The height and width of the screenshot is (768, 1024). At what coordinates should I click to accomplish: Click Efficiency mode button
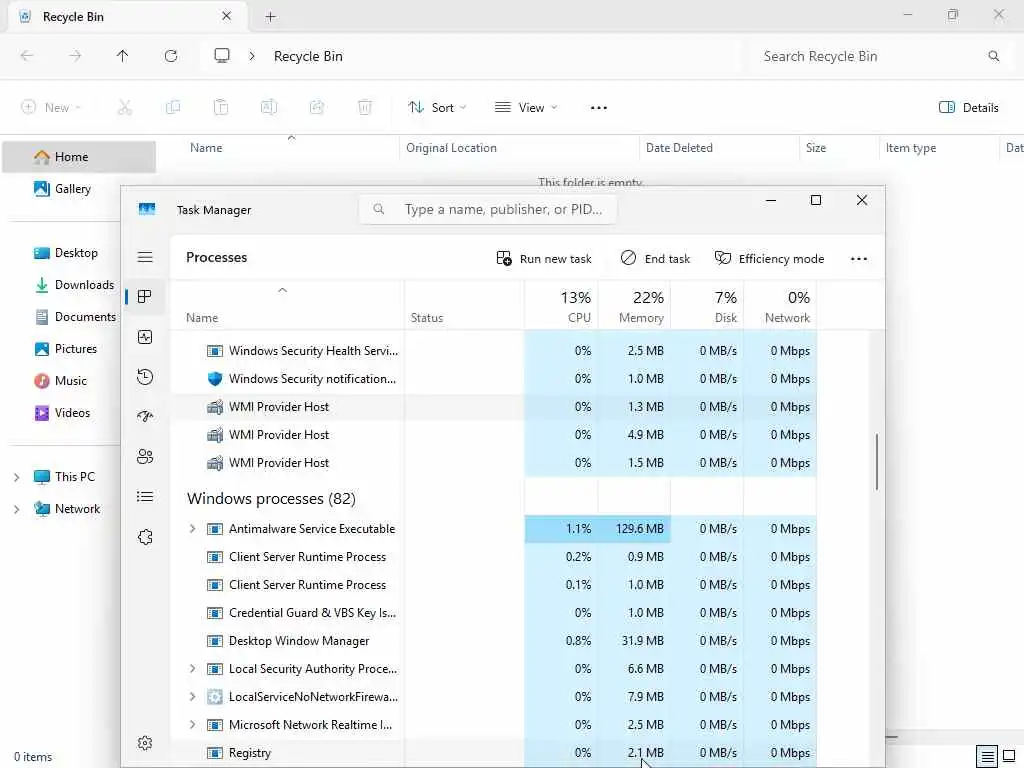pyautogui.click(x=769, y=259)
